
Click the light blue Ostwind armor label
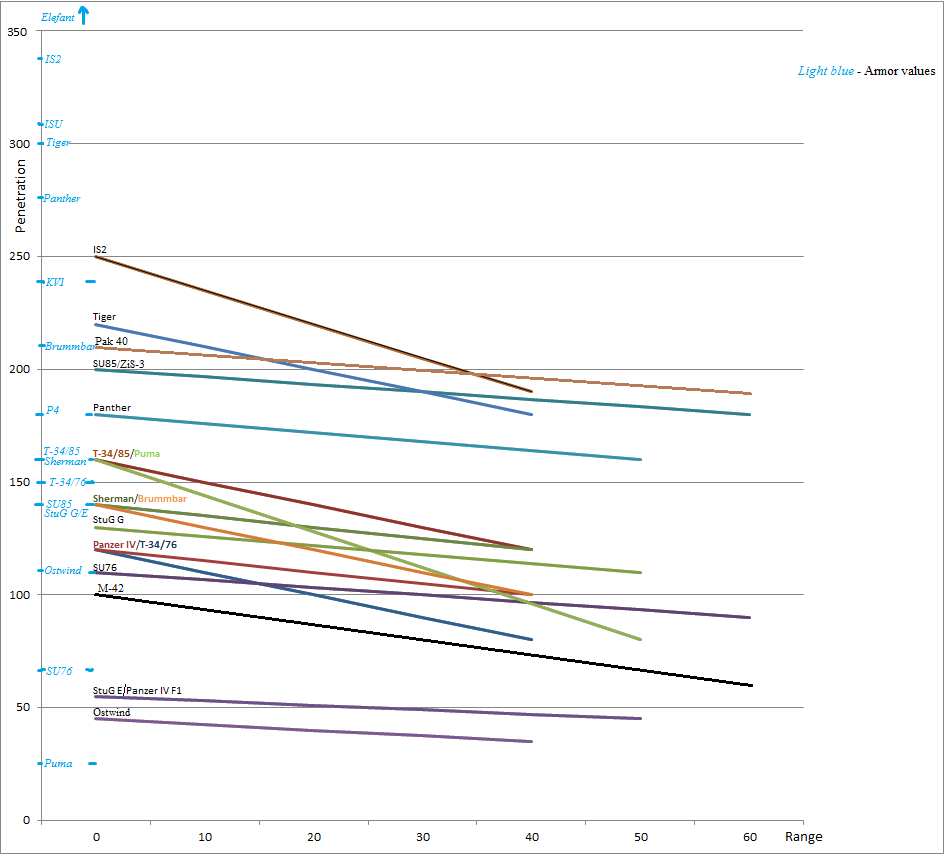pyautogui.click(x=62, y=570)
